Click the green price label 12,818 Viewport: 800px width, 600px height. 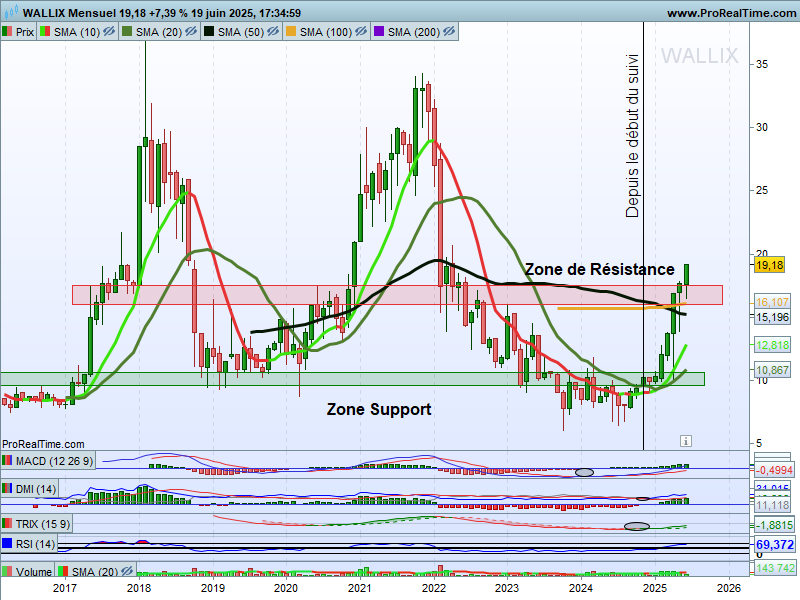pos(772,345)
